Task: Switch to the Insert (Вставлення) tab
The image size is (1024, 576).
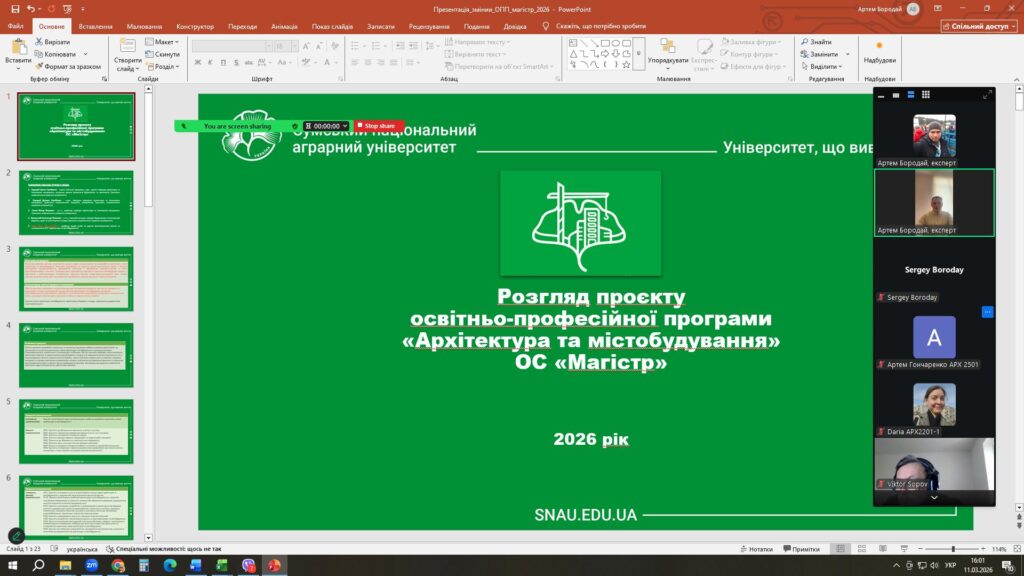Action: point(95,26)
